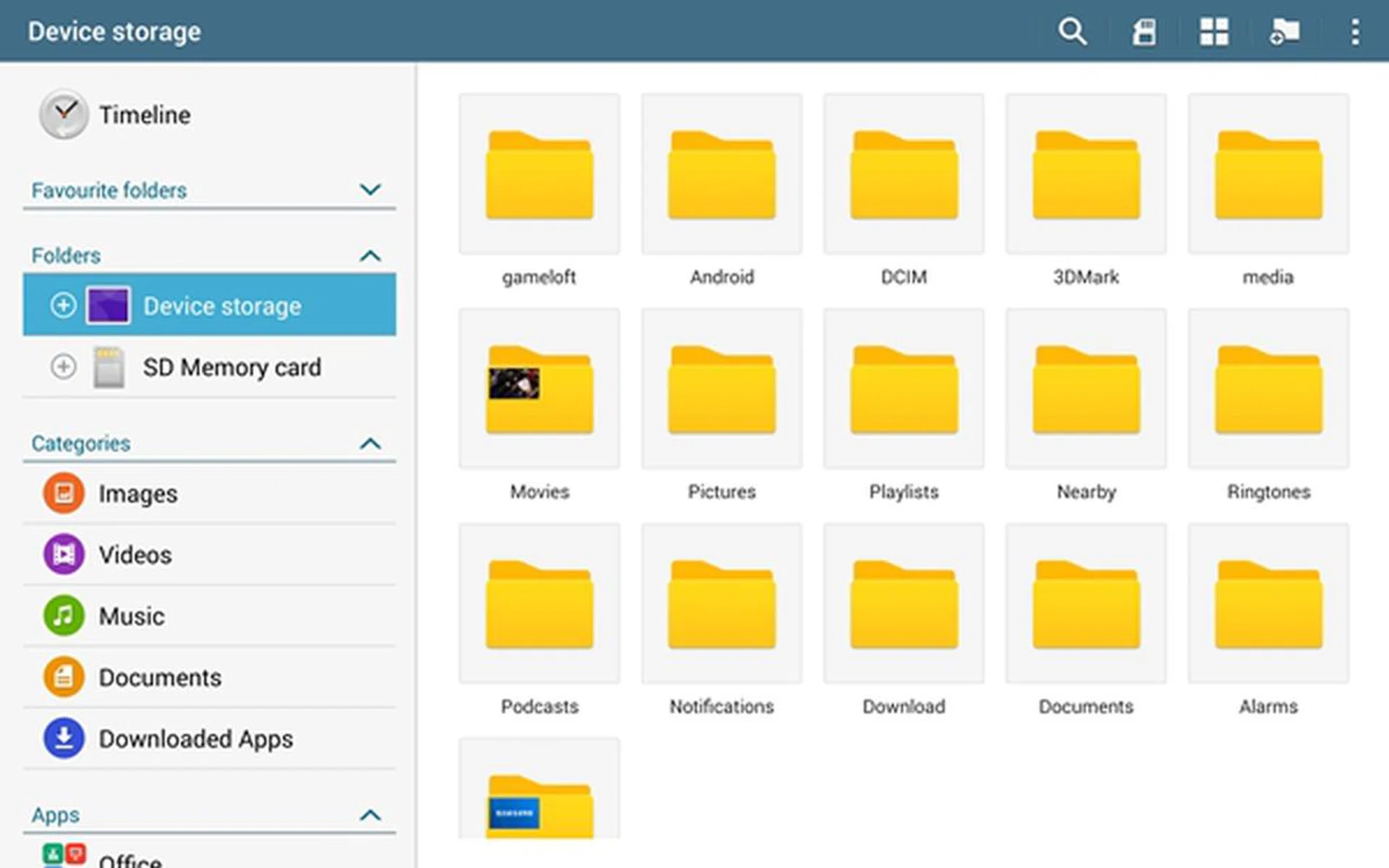The width and height of the screenshot is (1389, 868).
Task: Collapse the Categories section
Action: point(370,443)
